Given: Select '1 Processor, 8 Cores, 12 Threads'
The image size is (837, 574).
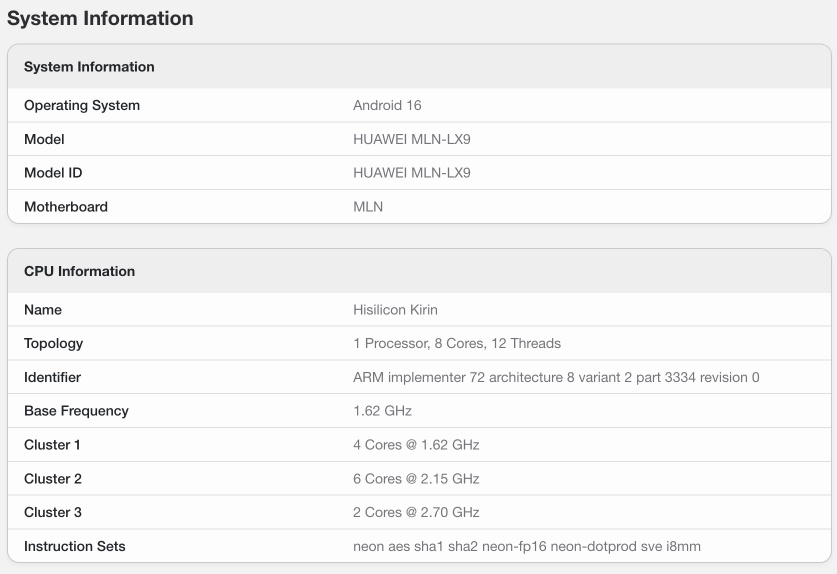Looking at the screenshot, I should [x=457, y=343].
